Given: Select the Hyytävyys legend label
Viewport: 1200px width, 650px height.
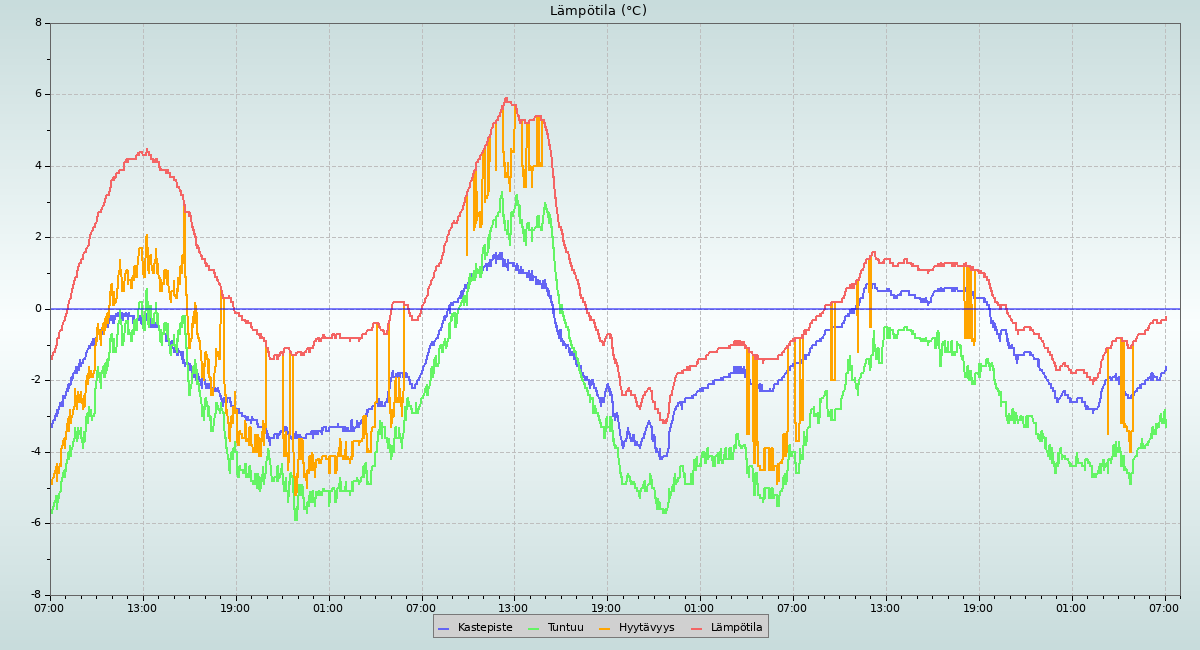Looking at the screenshot, I should coord(646,628).
